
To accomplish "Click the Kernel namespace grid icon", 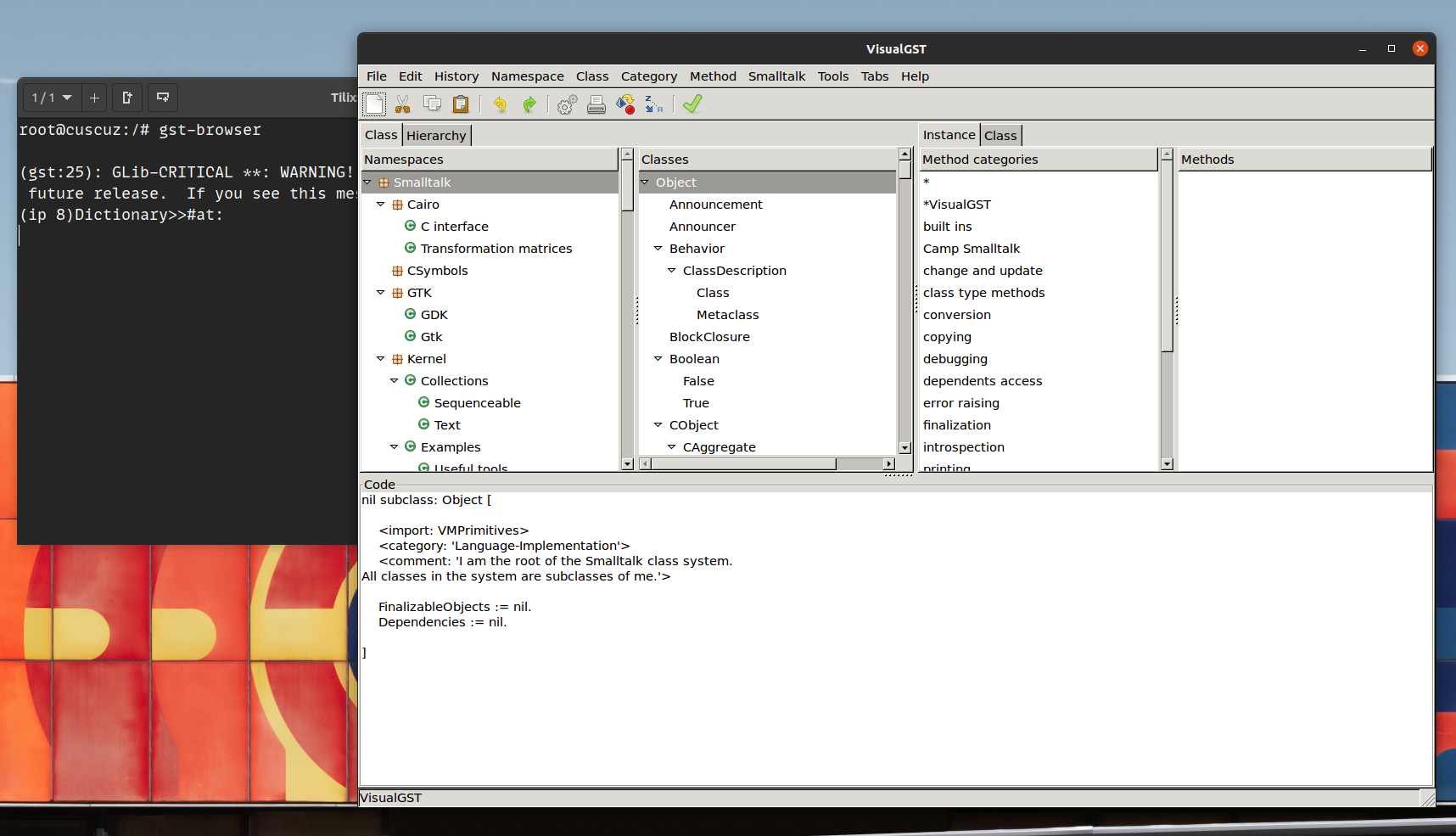I will click(397, 359).
